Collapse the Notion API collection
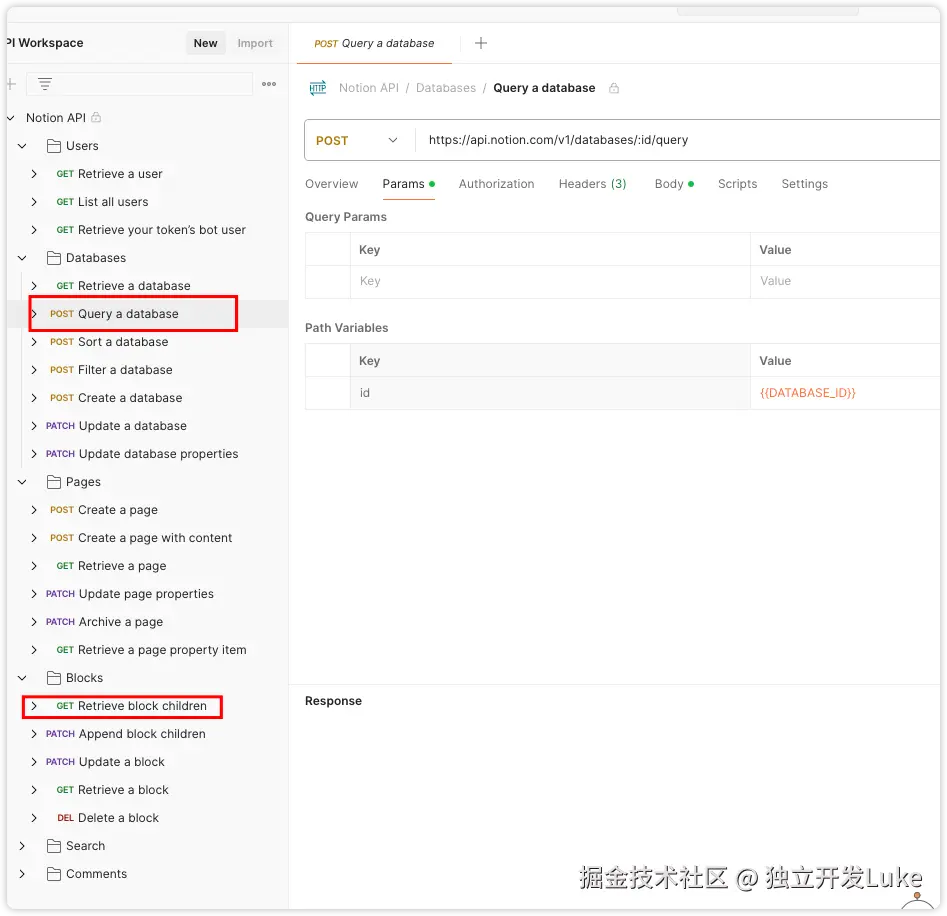This screenshot has height=916, width=947. [x=11, y=118]
